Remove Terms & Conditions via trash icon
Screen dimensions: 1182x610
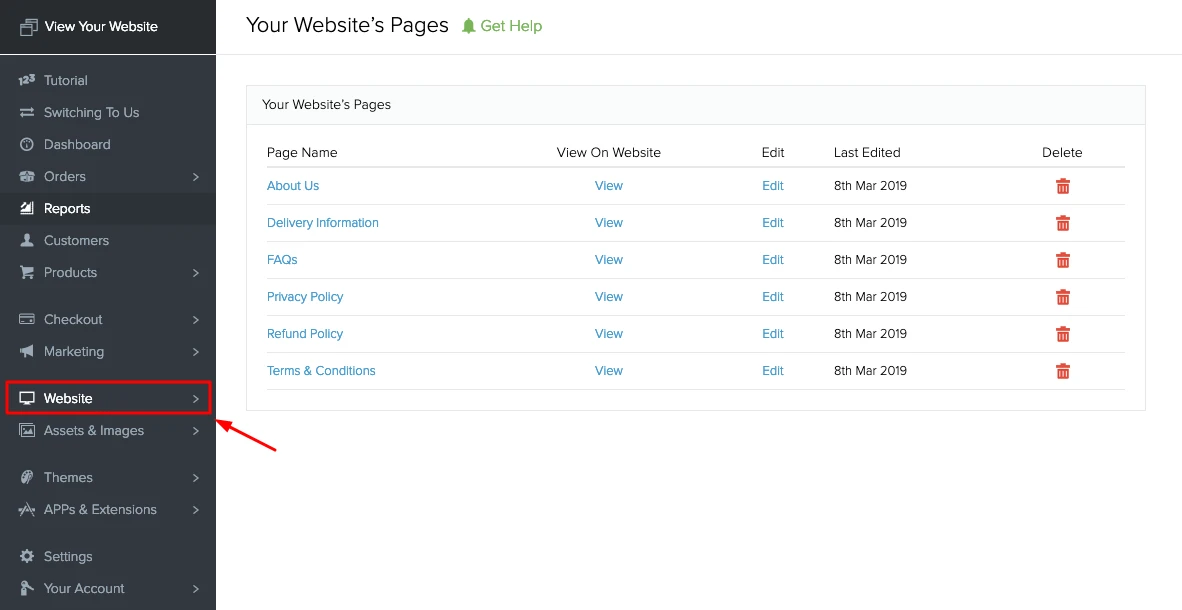tap(1063, 371)
